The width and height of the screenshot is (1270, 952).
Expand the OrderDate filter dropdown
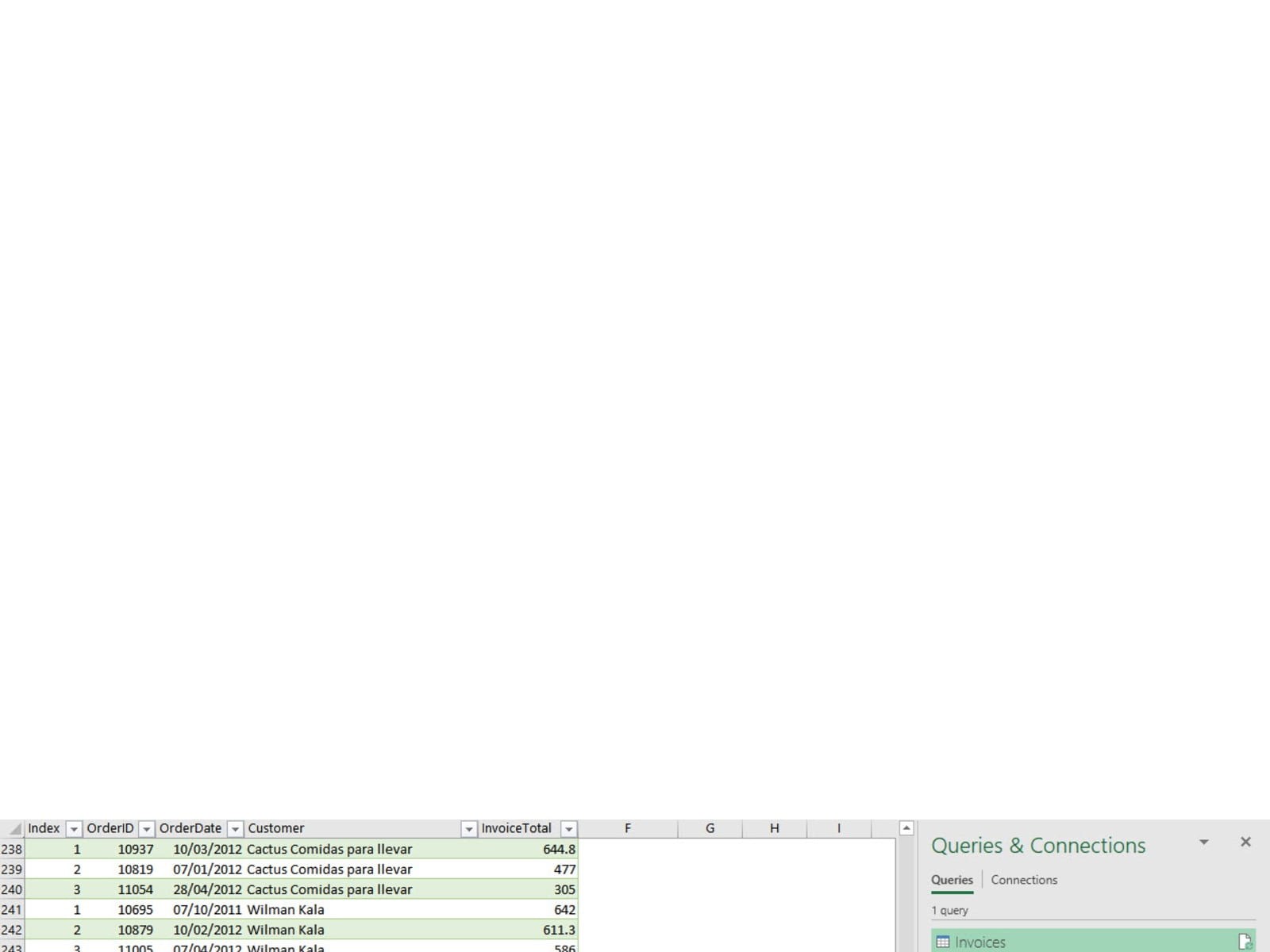(x=235, y=829)
